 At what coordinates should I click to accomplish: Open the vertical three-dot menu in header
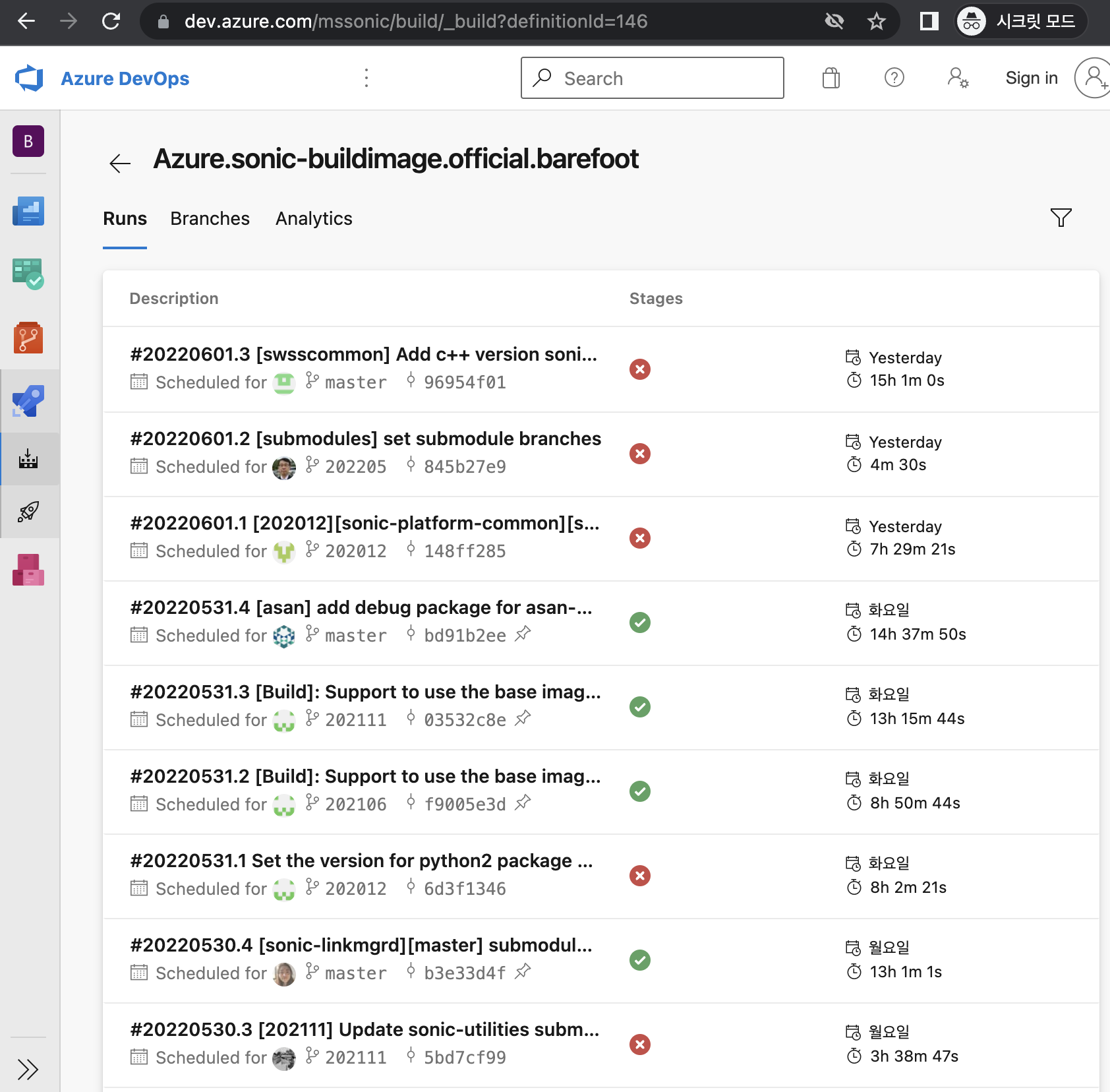366,78
